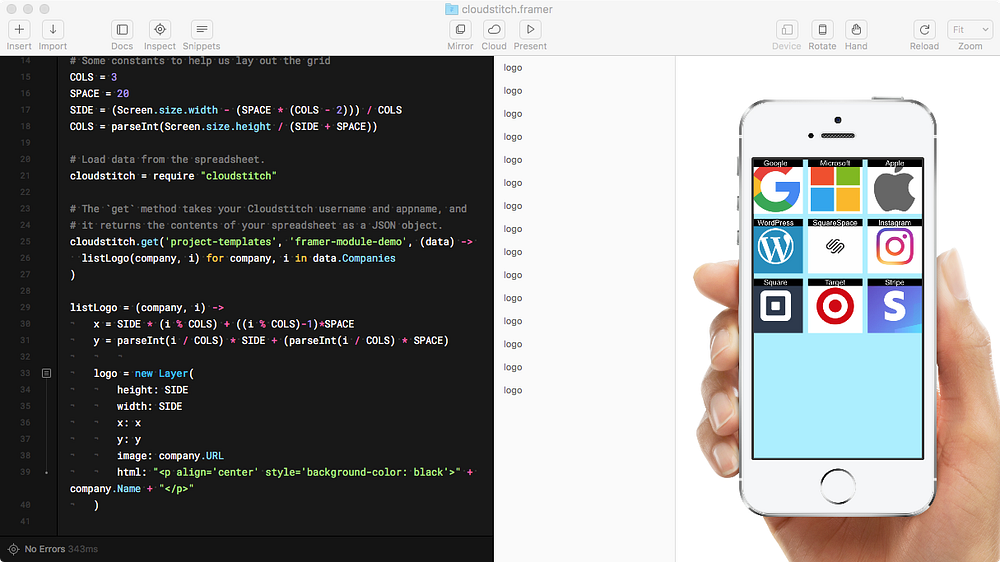The image size is (1000, 562).
Task: Click the No Errors status icon
Action: click(13, 549)
